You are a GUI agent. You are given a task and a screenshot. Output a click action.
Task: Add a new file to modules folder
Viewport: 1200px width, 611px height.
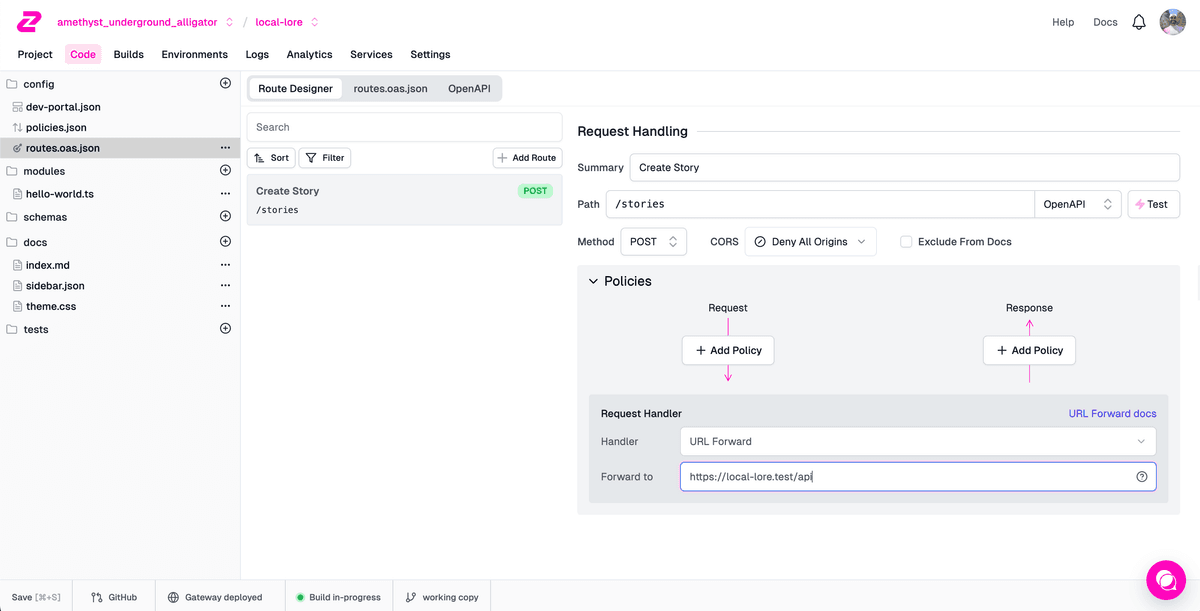tap(225, 171)
